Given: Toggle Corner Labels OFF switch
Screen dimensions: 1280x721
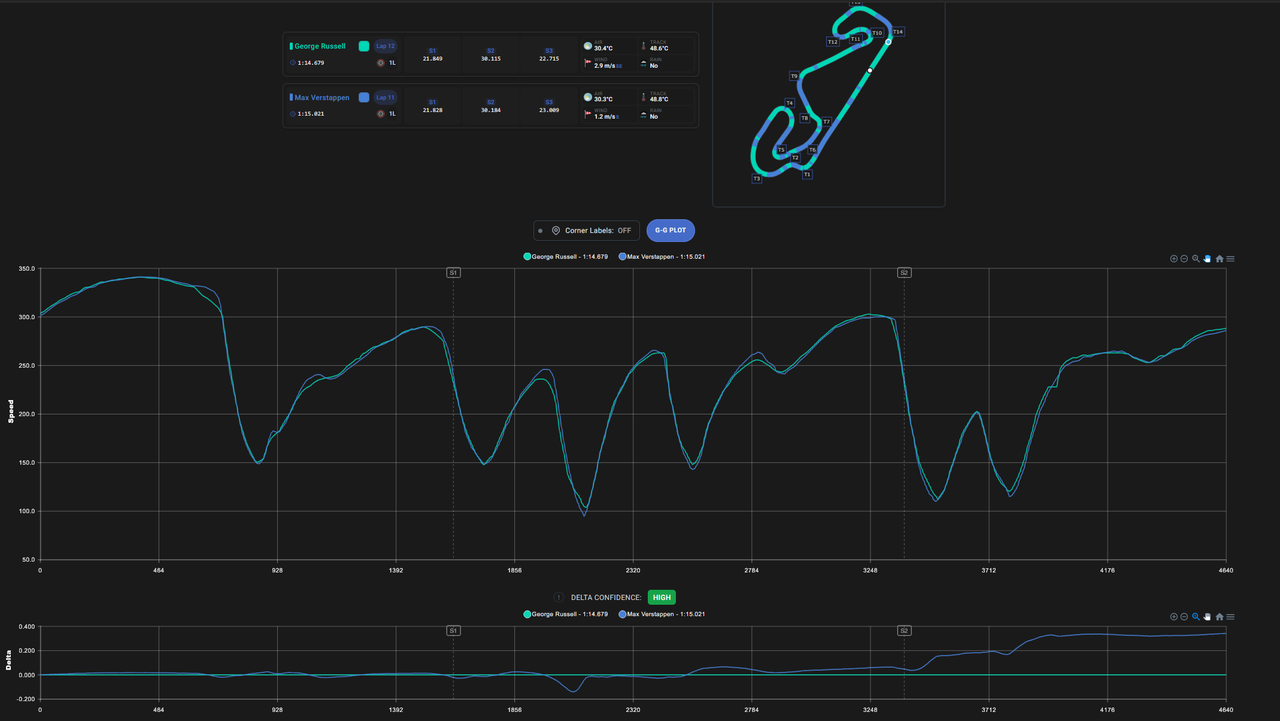Looking at the screenshot, I should point(586,230).
